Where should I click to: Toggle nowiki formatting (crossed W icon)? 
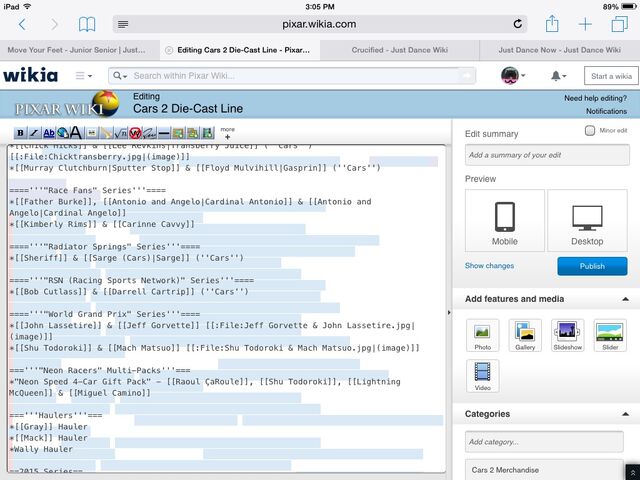pyautogui.click(x=135, y=133)
